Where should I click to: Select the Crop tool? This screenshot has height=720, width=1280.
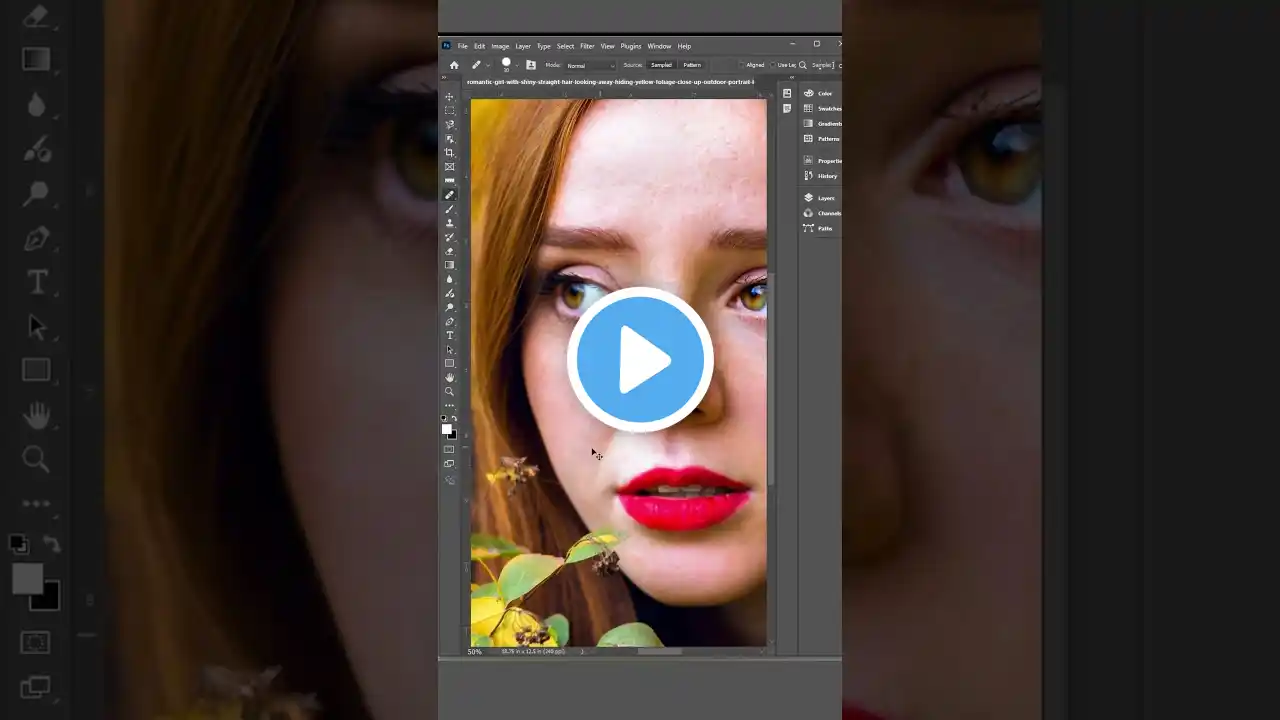click(x=449, y=153)
